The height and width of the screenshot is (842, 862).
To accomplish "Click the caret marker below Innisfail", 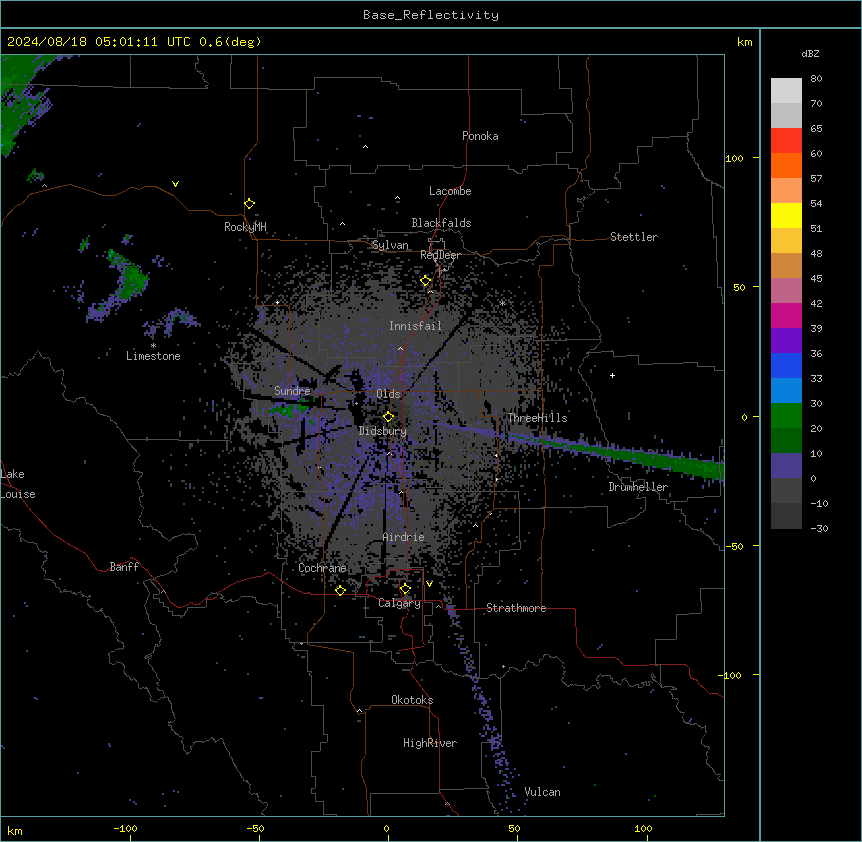I will (400, 348).
